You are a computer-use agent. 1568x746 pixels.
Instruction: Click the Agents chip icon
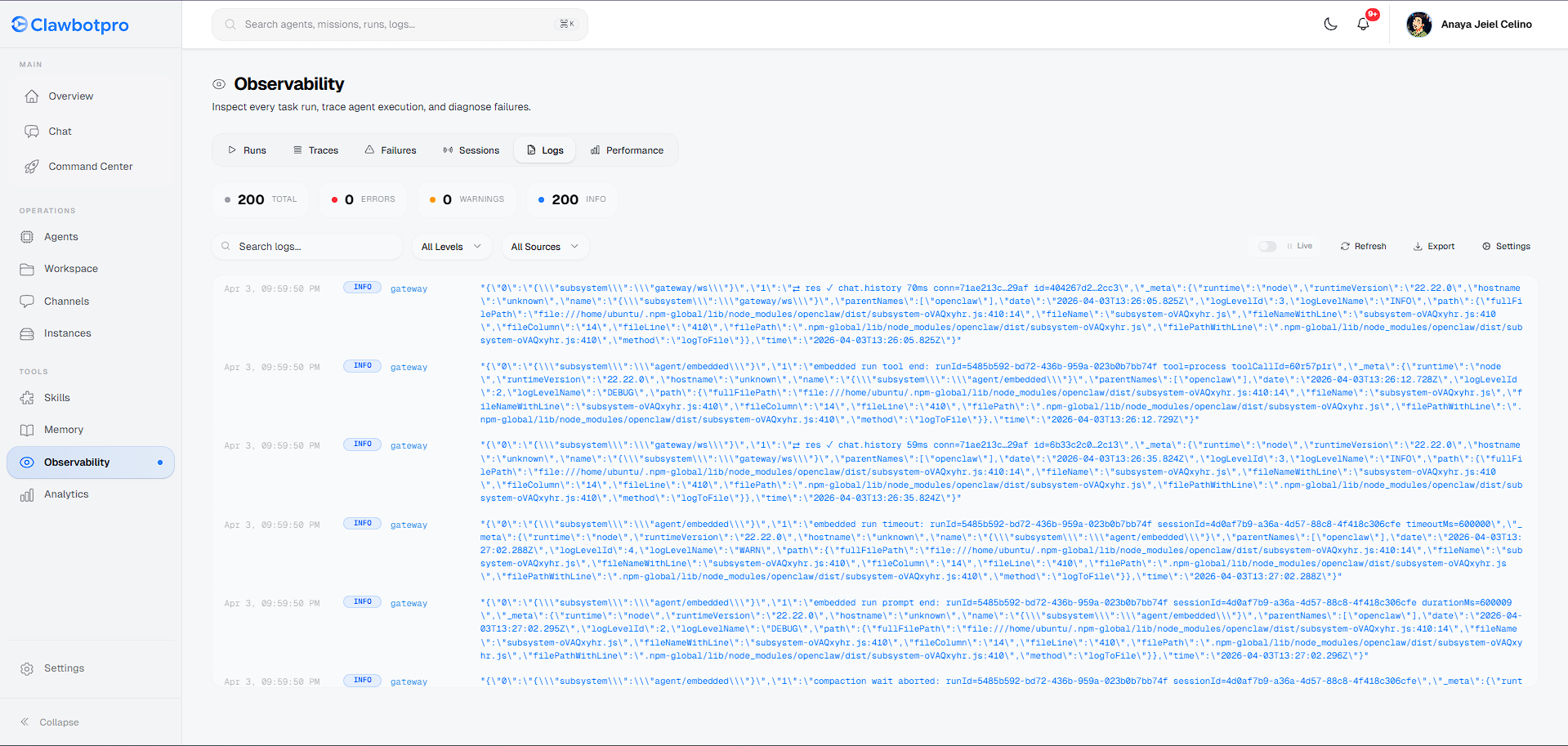(27, 237)
